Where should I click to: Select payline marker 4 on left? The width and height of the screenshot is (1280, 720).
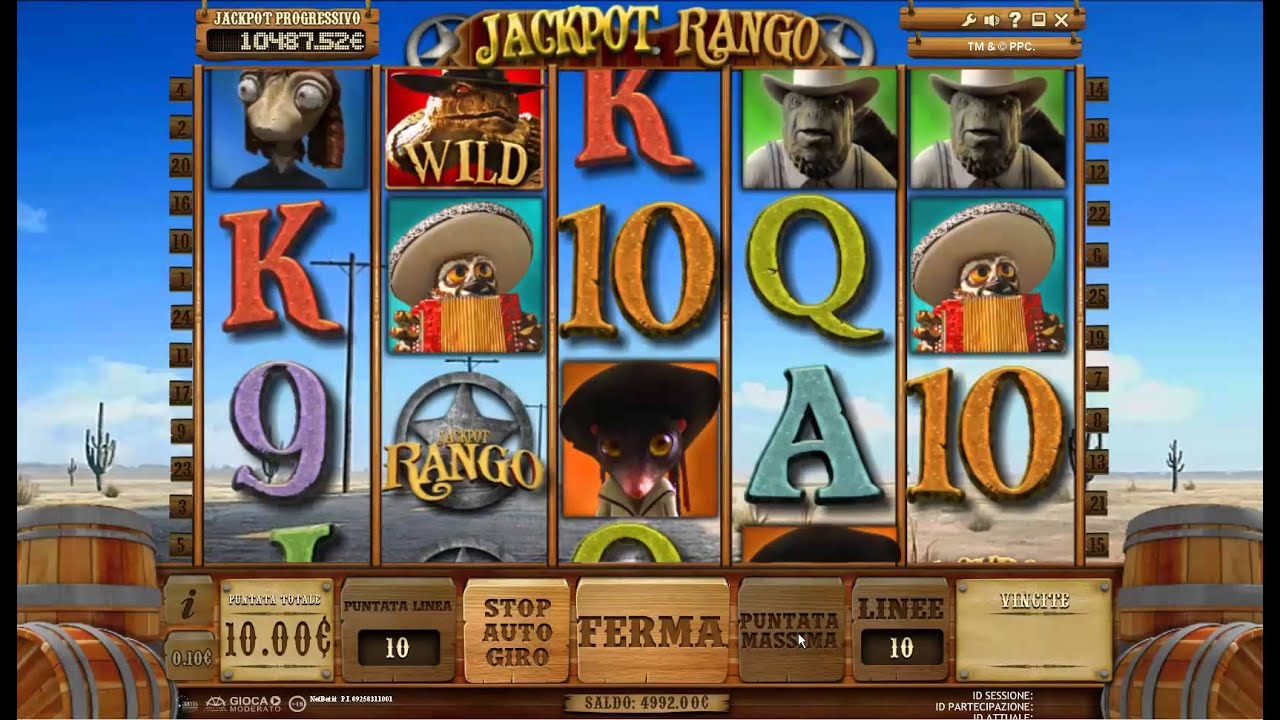point(181,90)
